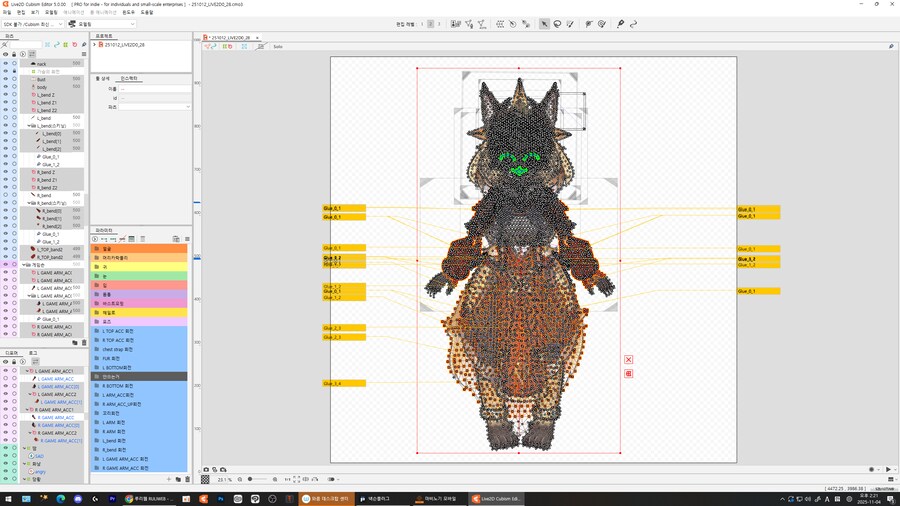Toggle visibility of the neck part
The width and height of the screenshot is (900, 506).
(5, 64)
